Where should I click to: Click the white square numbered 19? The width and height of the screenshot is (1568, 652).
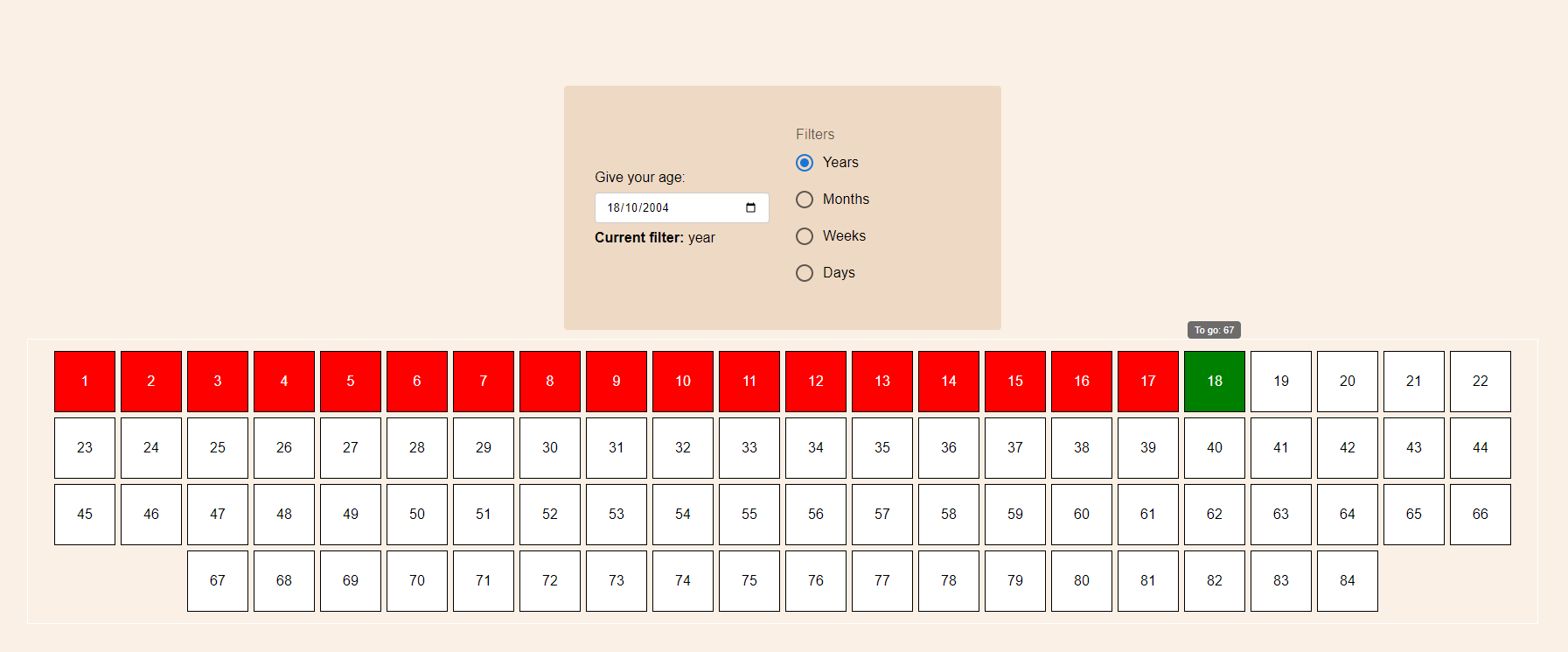[1280, 381]
